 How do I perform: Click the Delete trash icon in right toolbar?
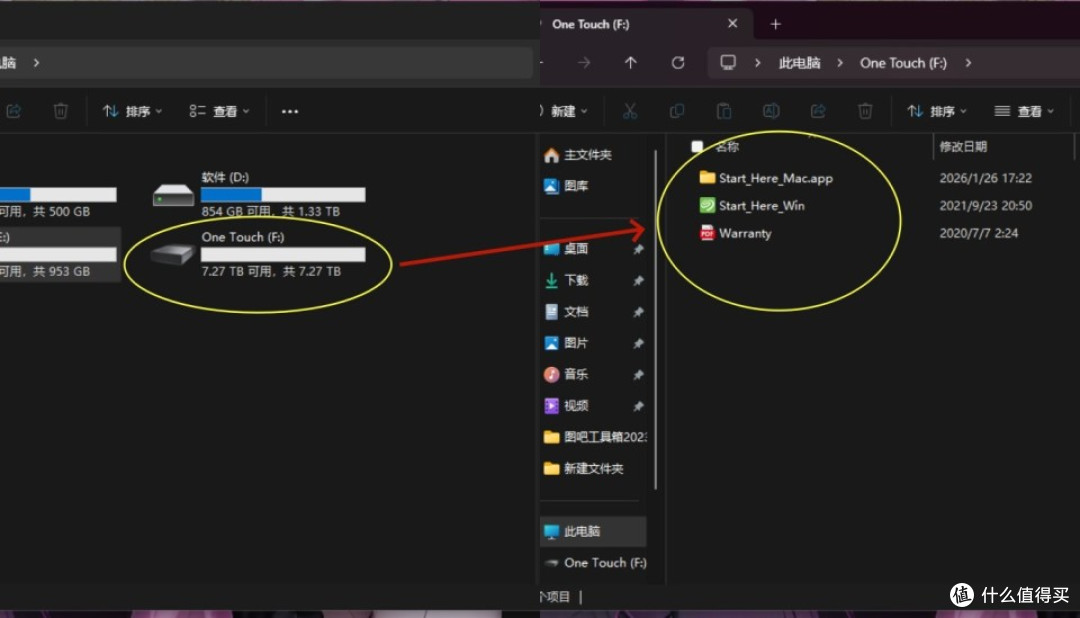(865, 111)
